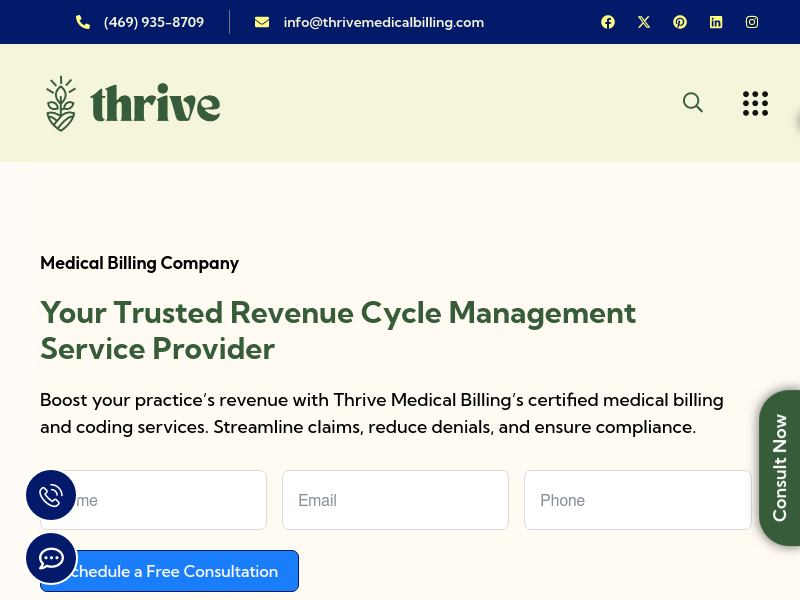
Task: Click the Consult Now side tab
Action: pos(780,468)
